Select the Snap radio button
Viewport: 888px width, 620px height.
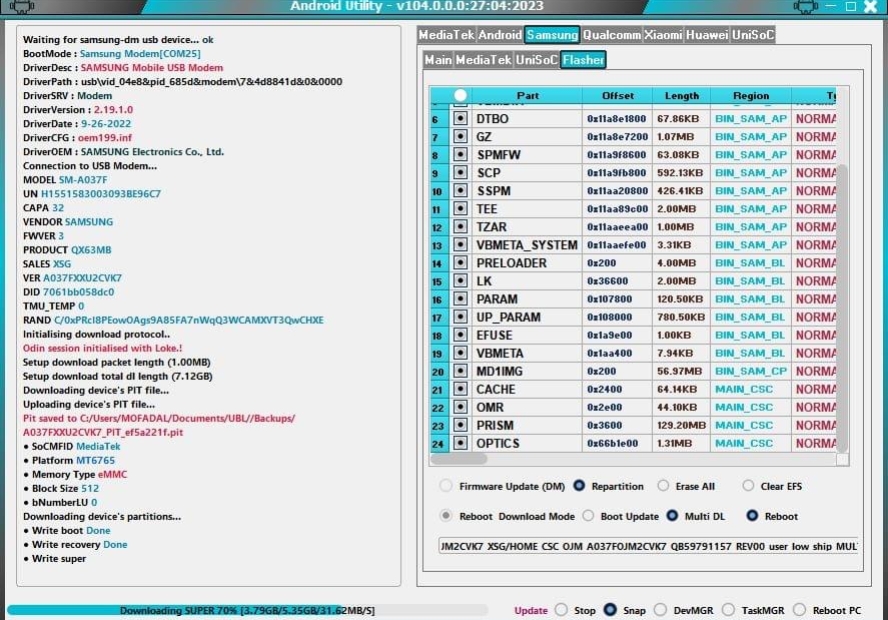610,610
